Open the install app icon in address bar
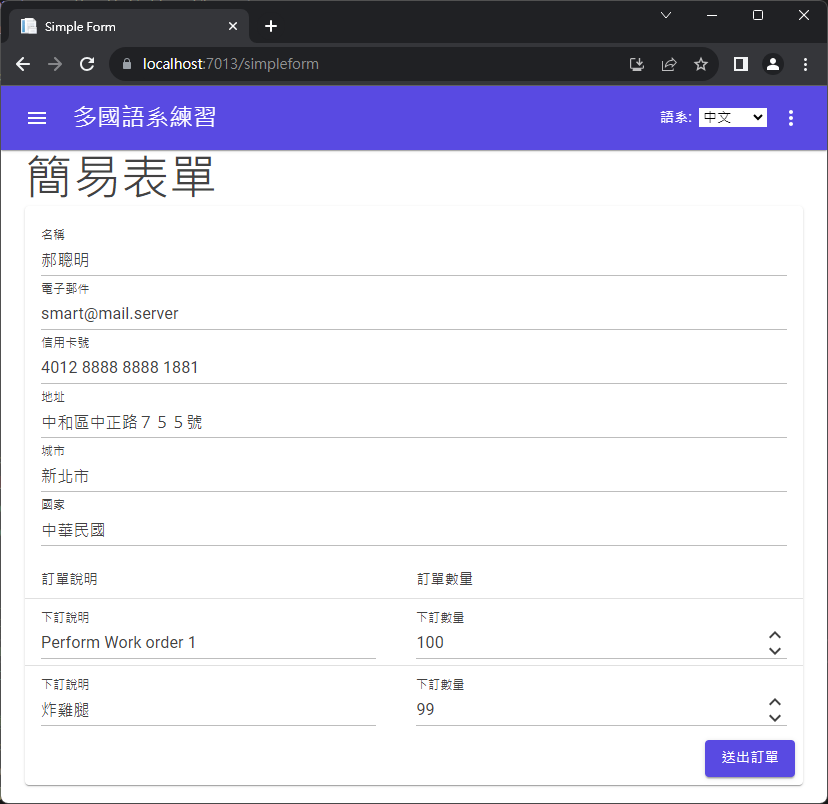828x804 pixels. point(637,64)
